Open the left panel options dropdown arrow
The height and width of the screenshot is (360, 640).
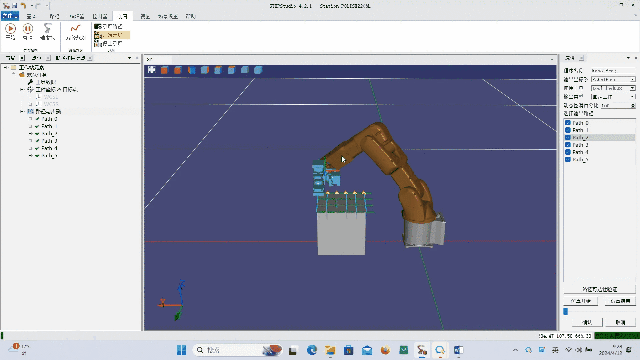coord(129,58)
